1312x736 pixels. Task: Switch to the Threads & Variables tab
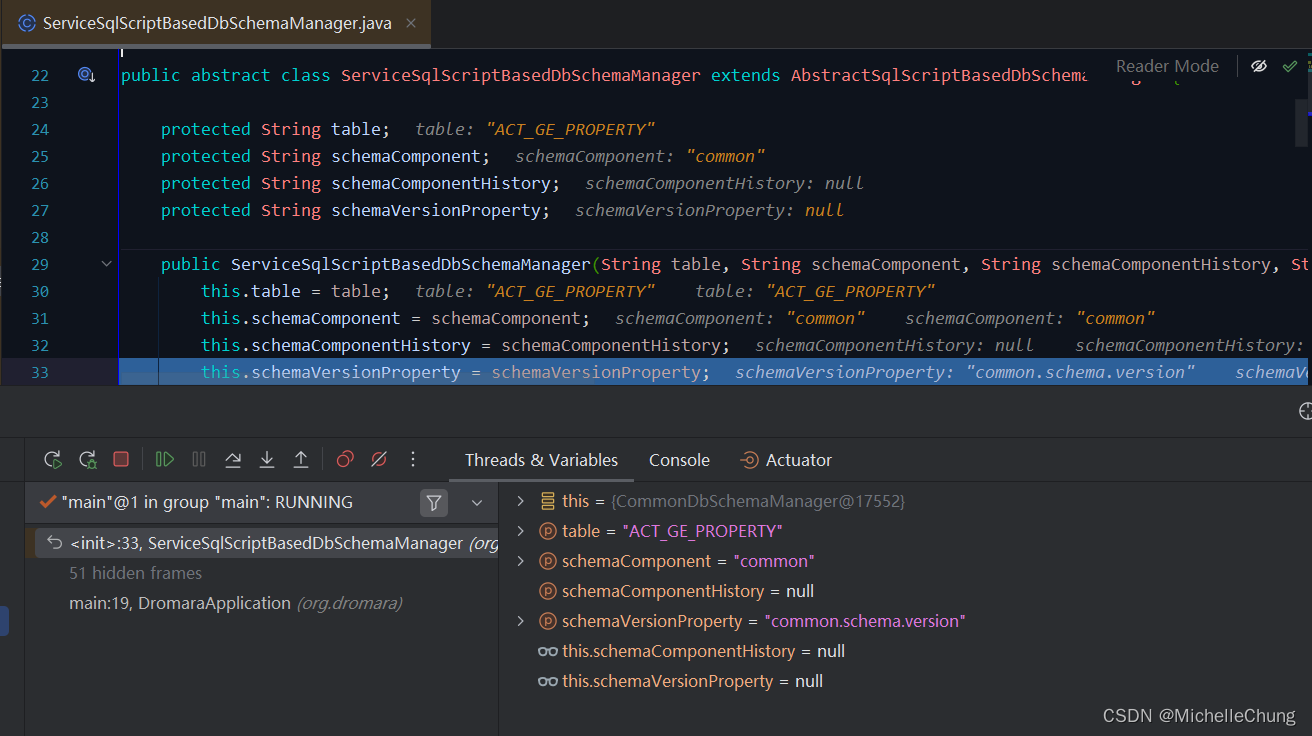541,460
